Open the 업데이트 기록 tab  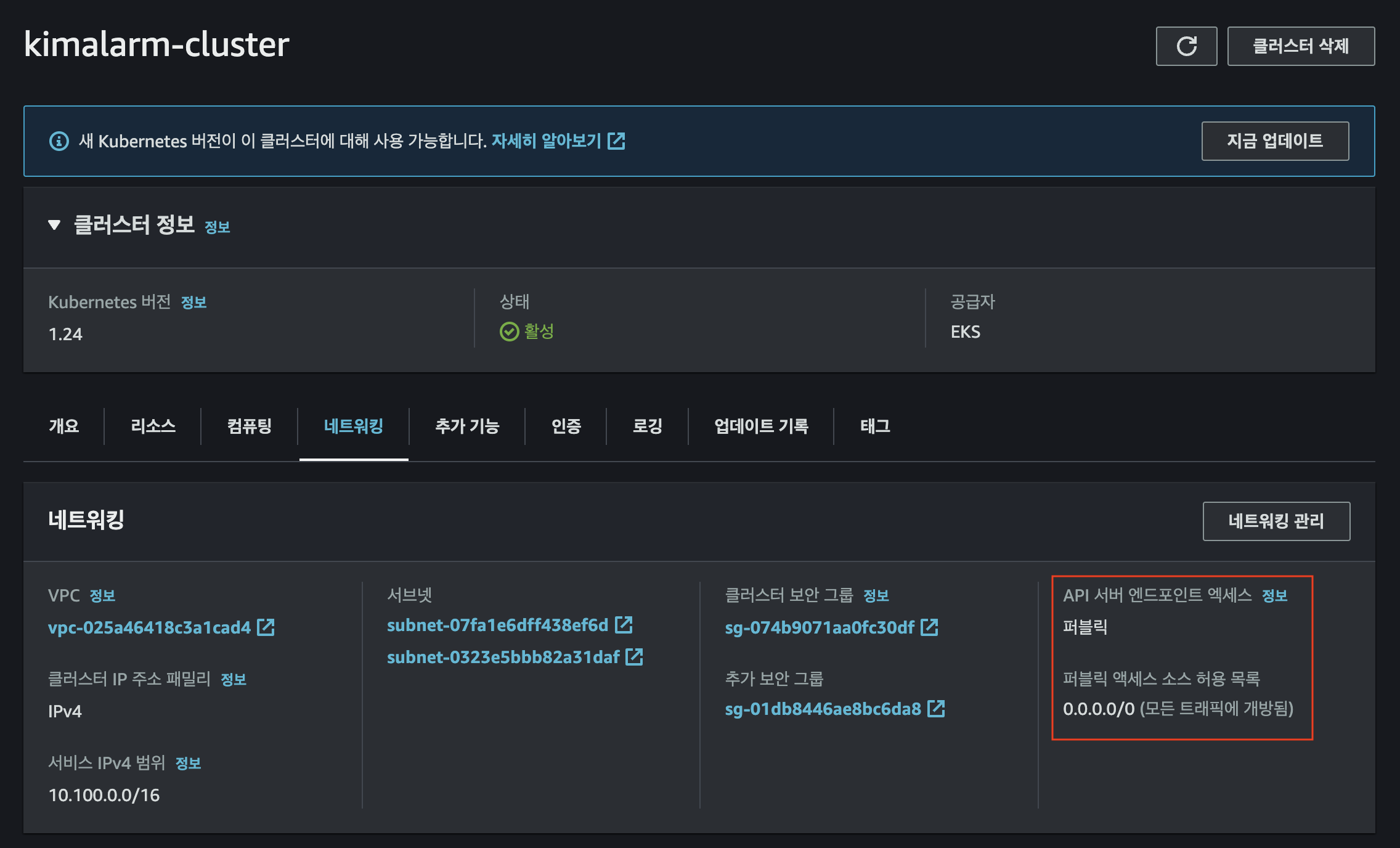[x=761, y=426]
